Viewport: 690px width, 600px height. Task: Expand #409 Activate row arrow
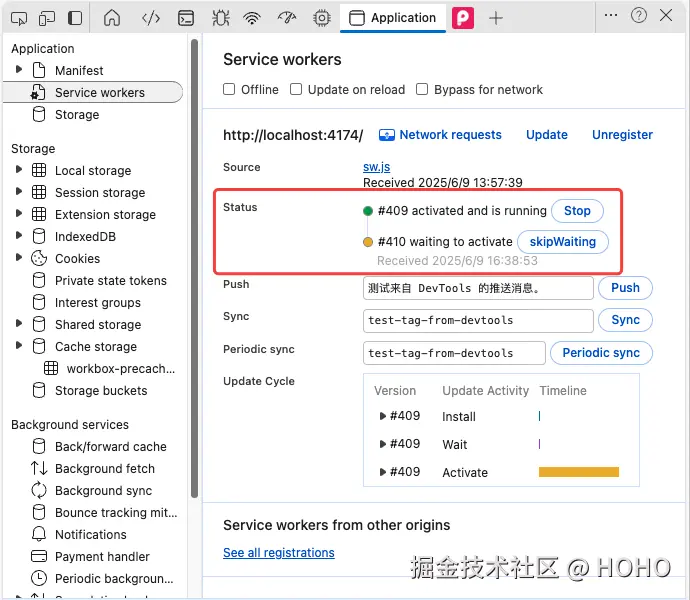pyautogui.click(x=382, y=472)
